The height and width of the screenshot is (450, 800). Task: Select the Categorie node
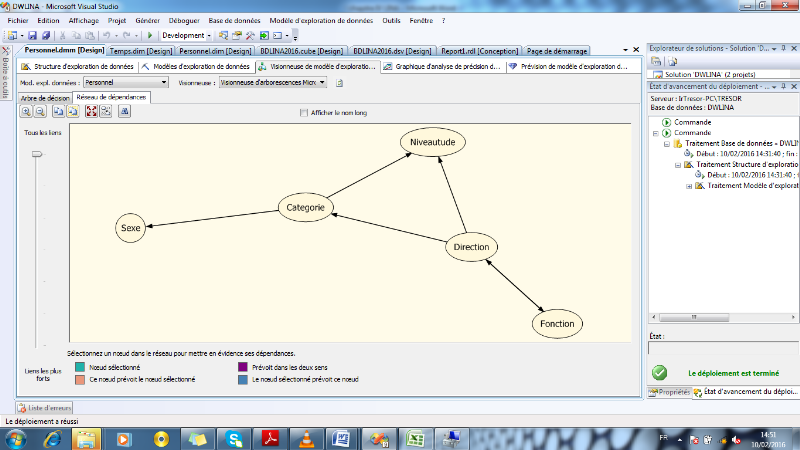click(x=306, y=207)
